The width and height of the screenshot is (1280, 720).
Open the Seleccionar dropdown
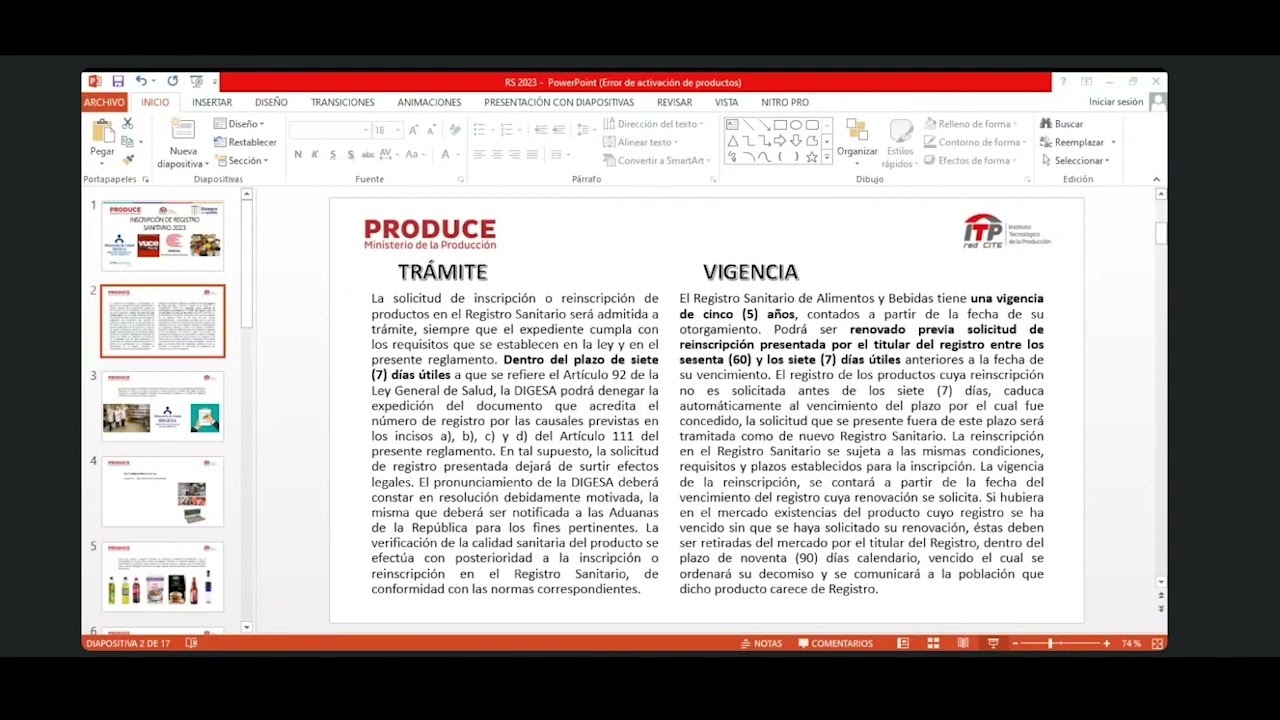tap(1078, 160)
